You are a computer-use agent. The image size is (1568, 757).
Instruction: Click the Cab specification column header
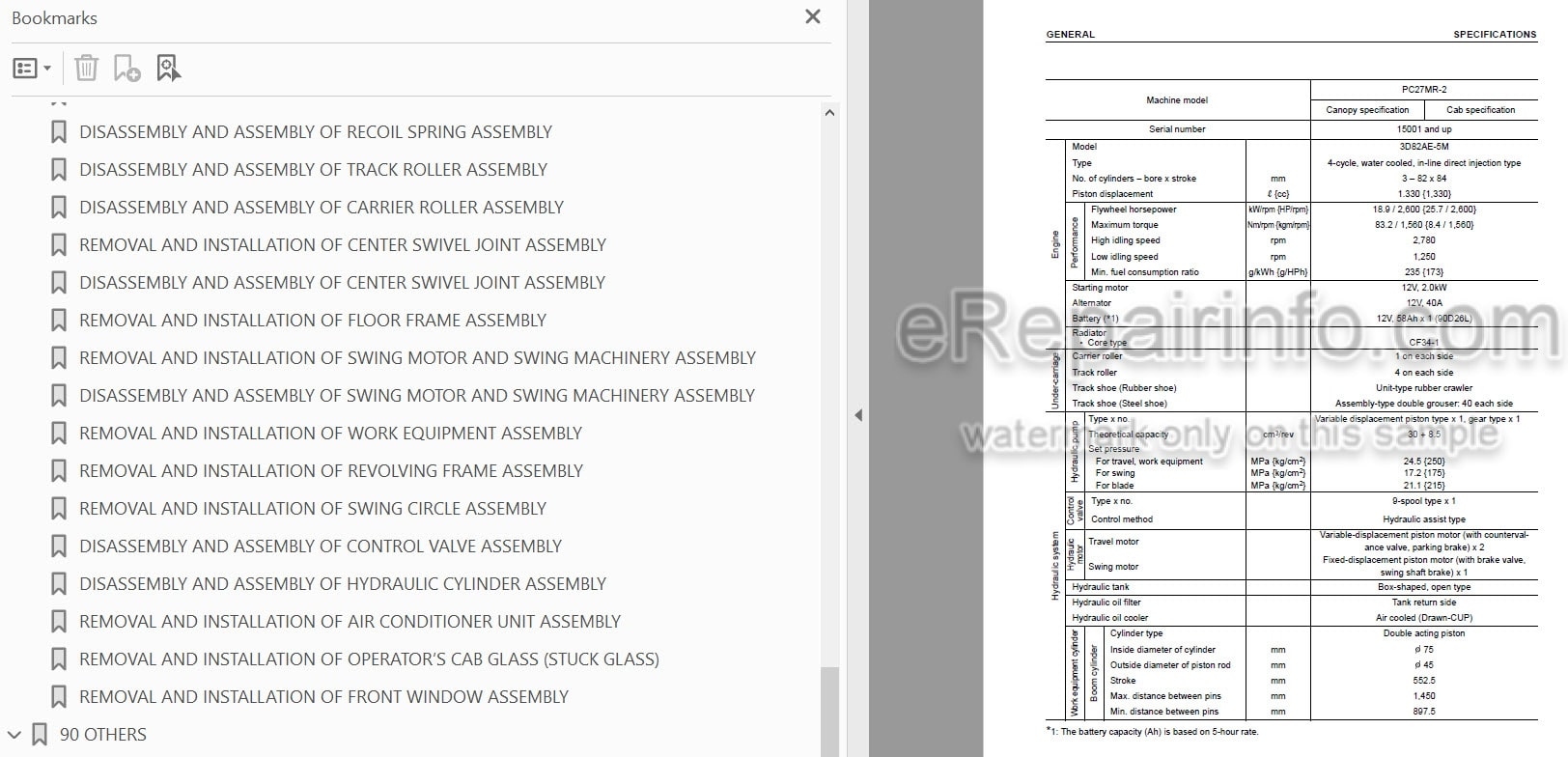click(1480, 110)
